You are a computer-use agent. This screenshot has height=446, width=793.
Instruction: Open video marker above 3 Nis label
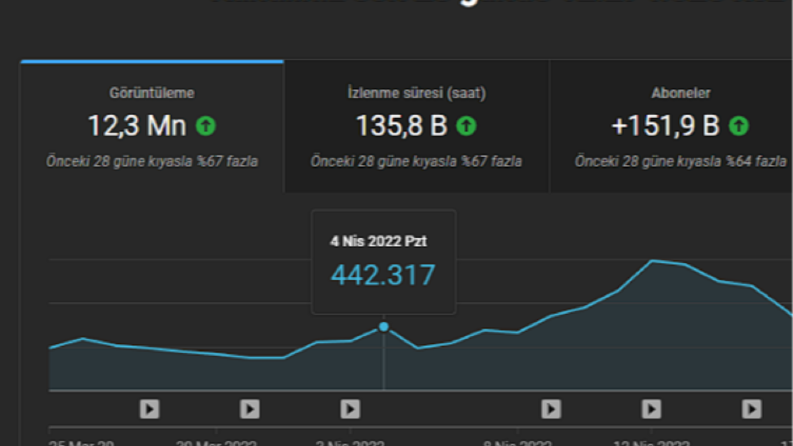350,409
